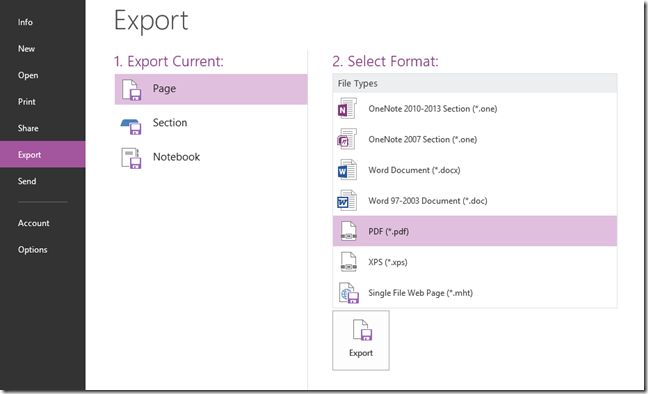Click the Word 97-2003 Document icon

tap(347, 201)
